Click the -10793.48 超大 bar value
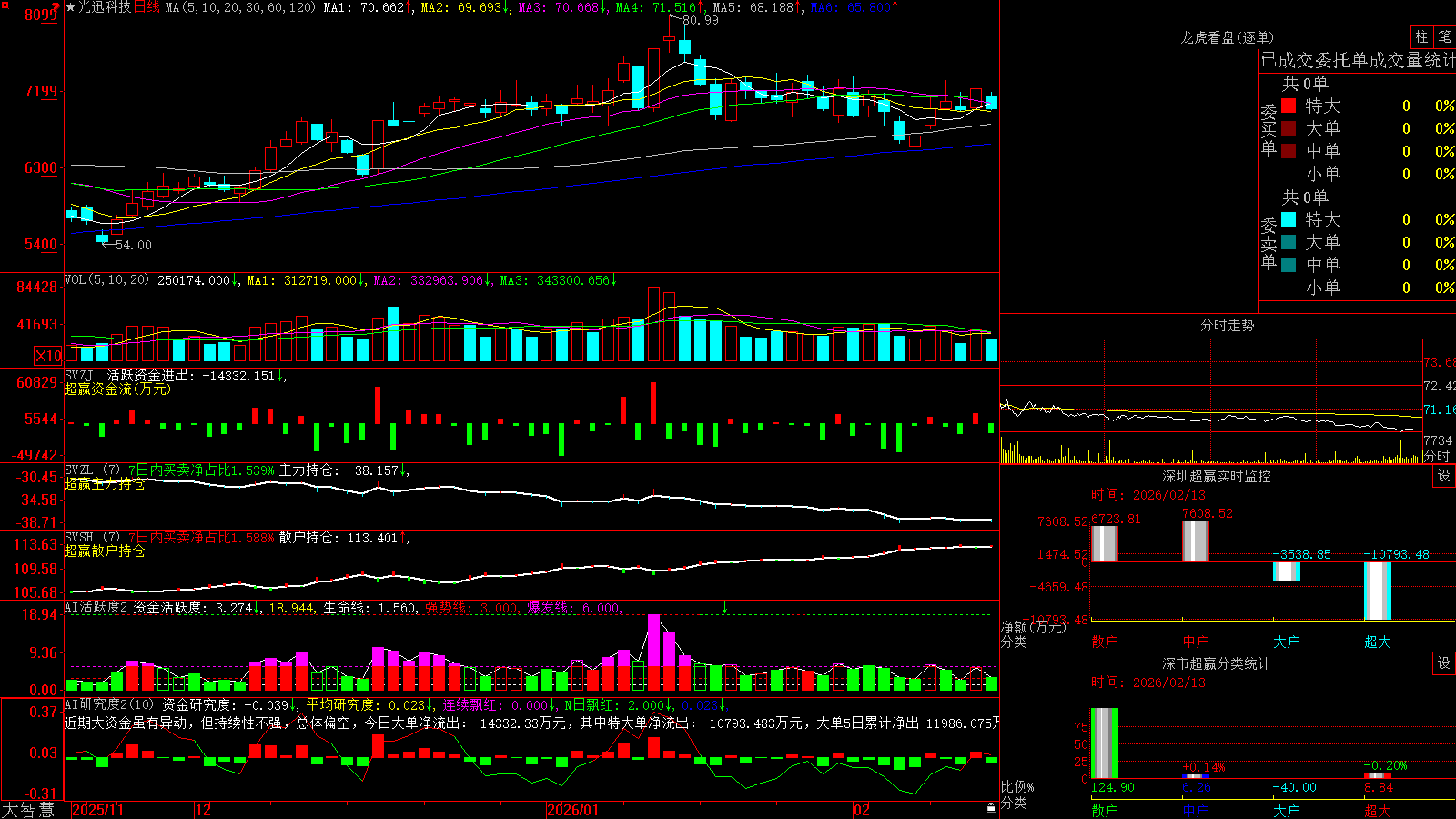Viewport: 1456px width, 819px height. pyautogui.click(x=1396, y=553)
